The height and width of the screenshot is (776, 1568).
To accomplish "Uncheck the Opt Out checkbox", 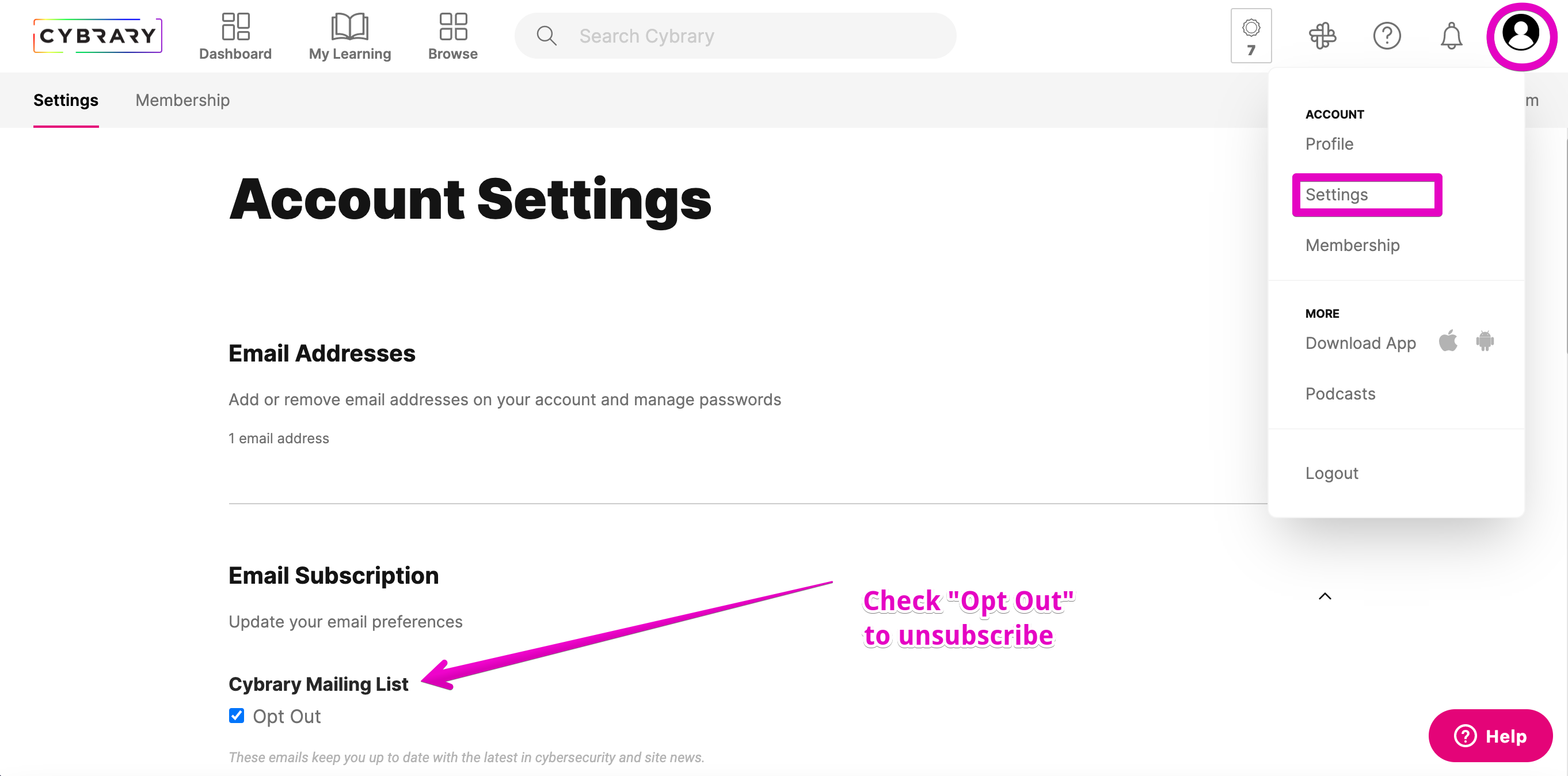I will pyautogui.click(x=236, y=715).
